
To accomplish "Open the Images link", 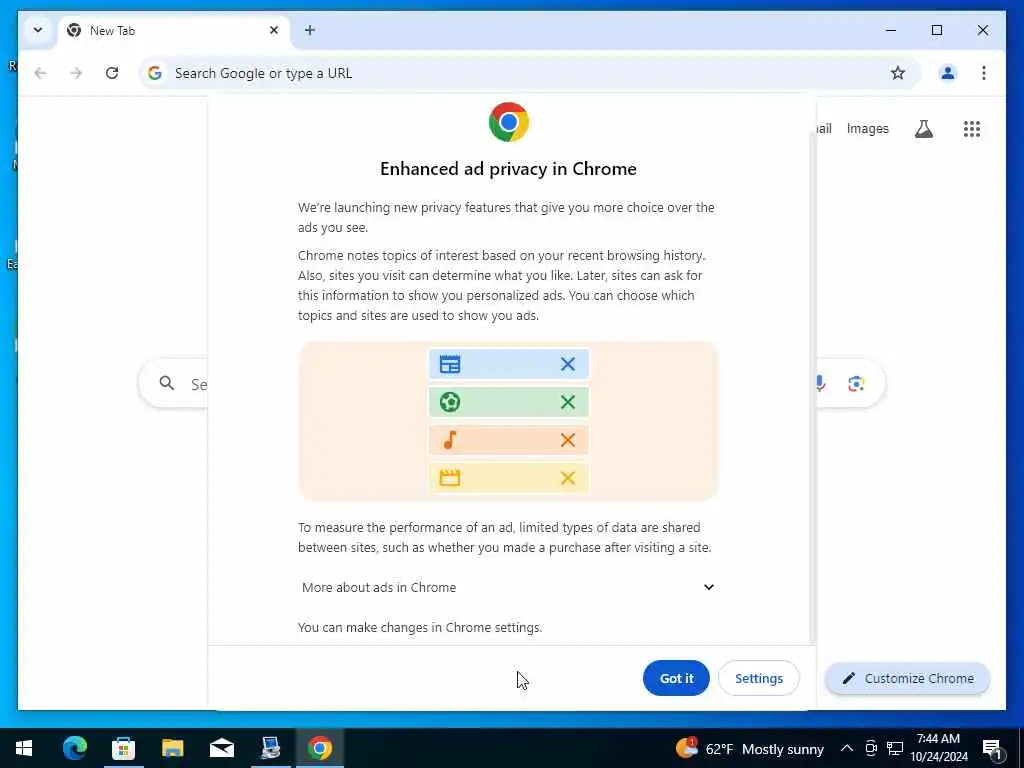I will pyautogui.click(x=867, y=129).
